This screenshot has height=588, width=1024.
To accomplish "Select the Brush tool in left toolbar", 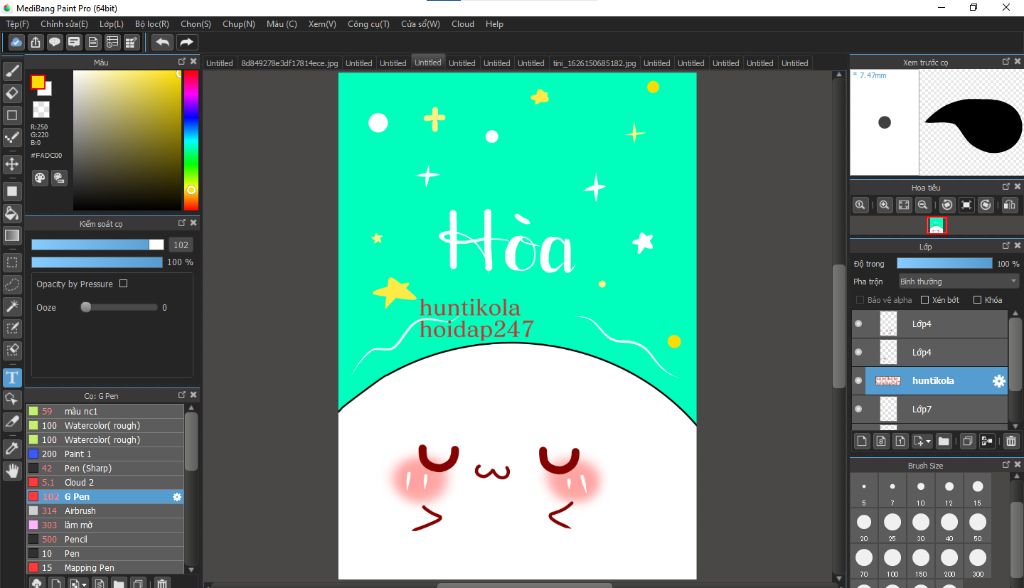I will (12, 71).
